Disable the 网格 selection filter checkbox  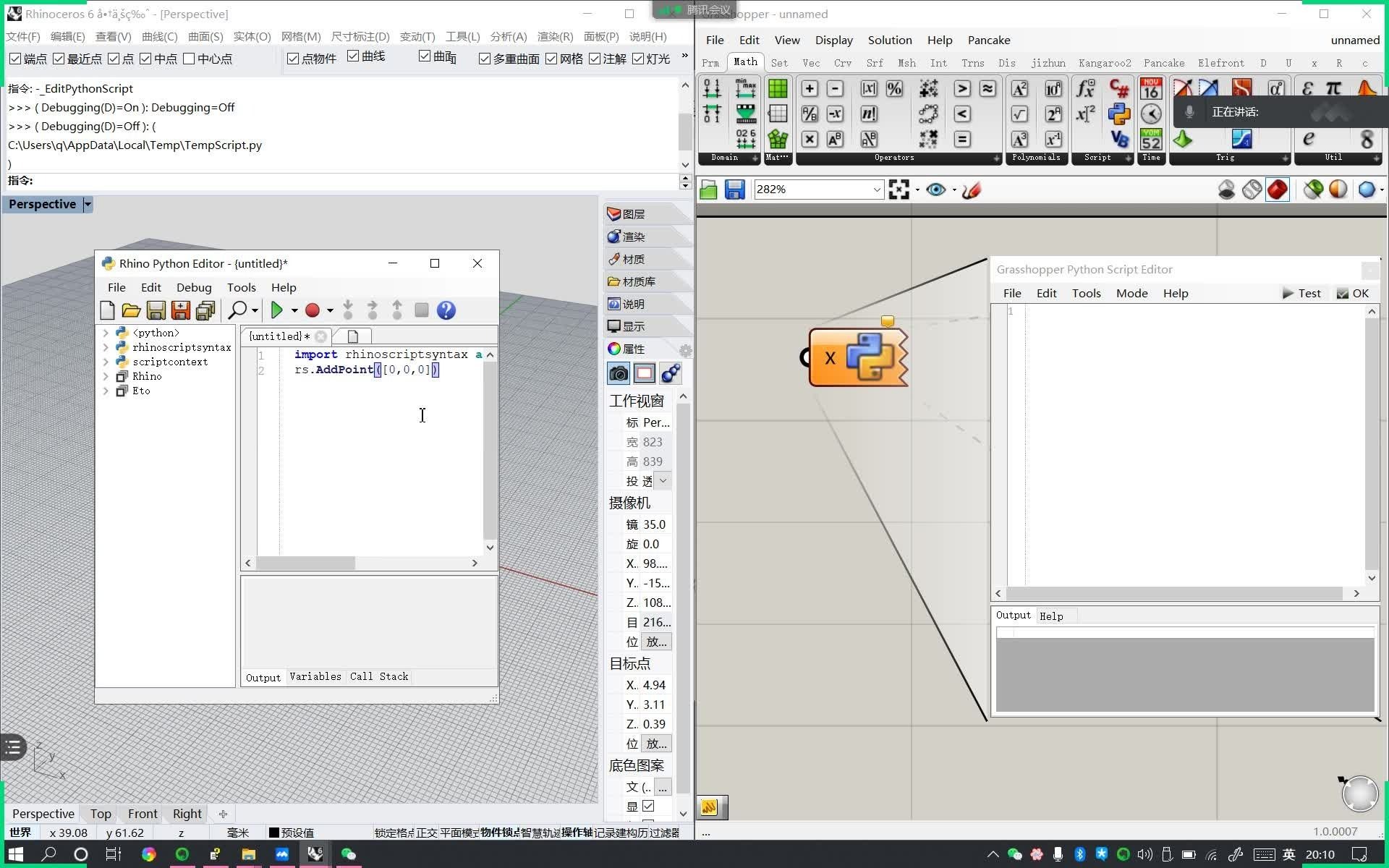[x=551, y=59]
